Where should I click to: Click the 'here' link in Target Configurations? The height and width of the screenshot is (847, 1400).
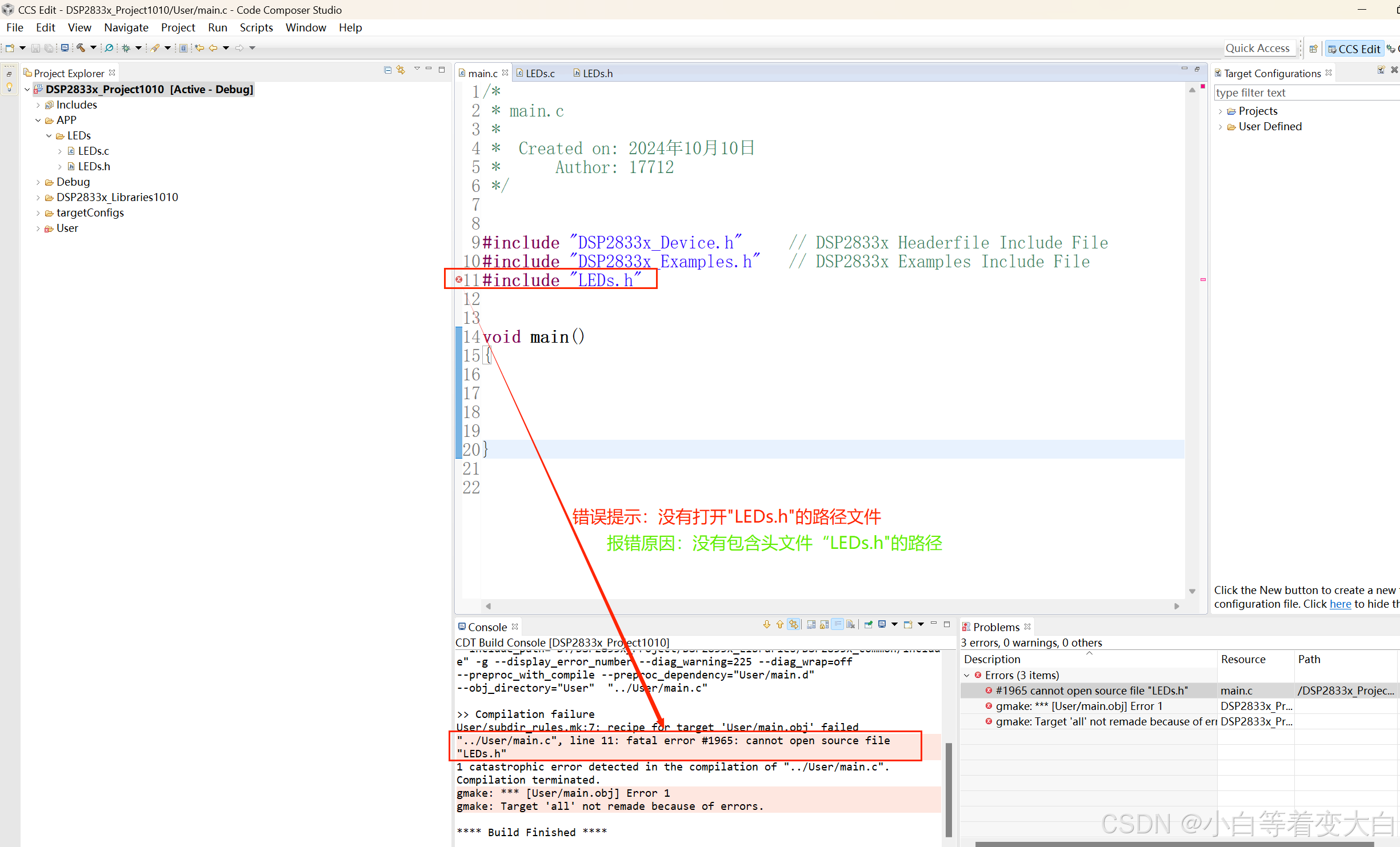(1340, 604)
